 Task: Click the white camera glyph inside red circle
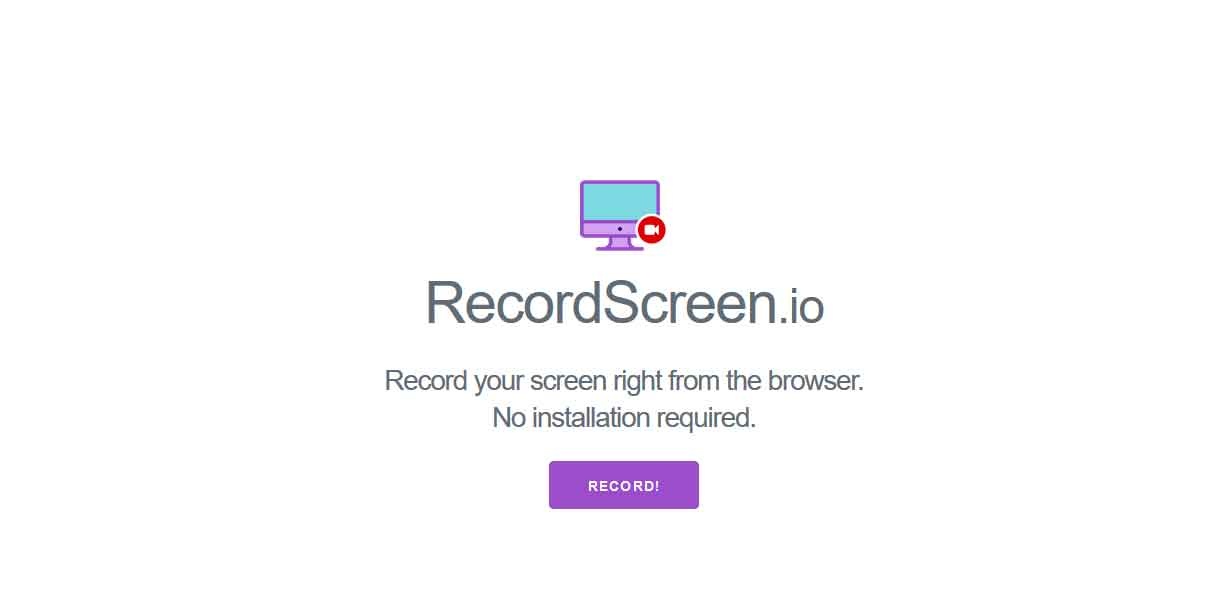pyautogui.click(x=652, y=229)
